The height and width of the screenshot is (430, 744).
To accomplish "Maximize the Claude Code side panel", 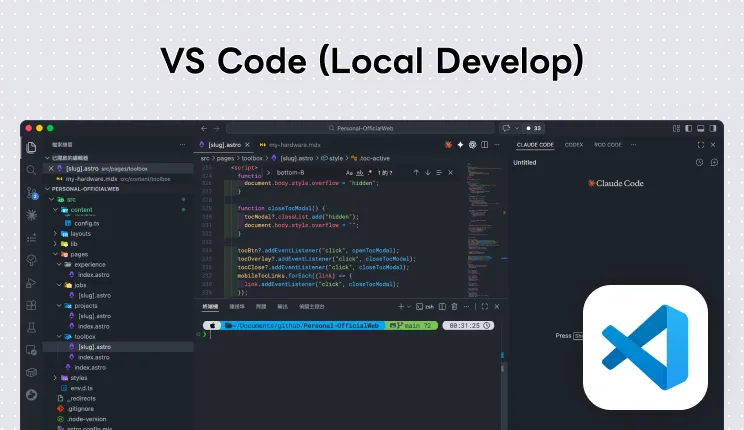I will (701, 145).
